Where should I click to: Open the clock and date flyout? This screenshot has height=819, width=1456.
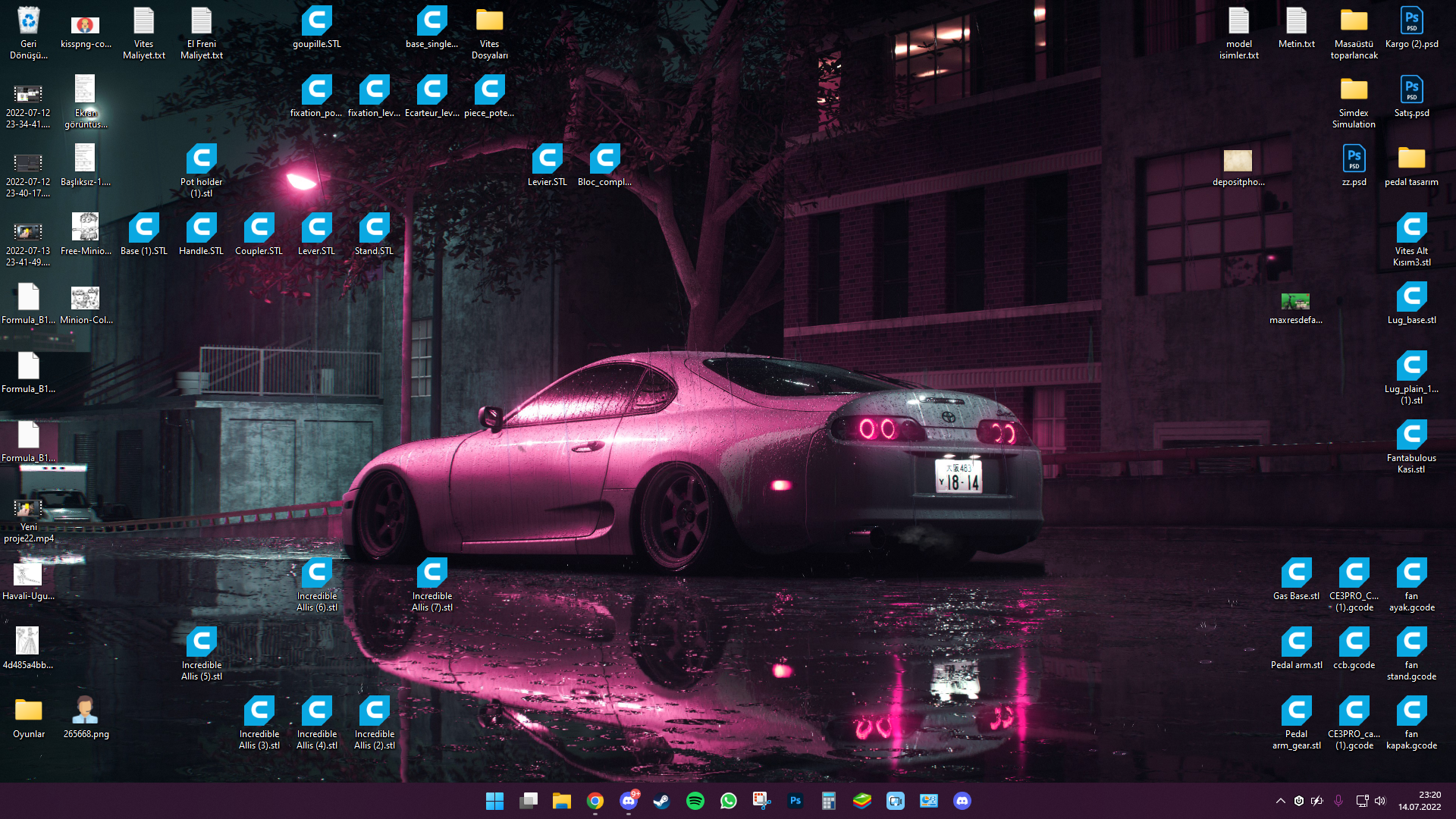[1420, 801]
